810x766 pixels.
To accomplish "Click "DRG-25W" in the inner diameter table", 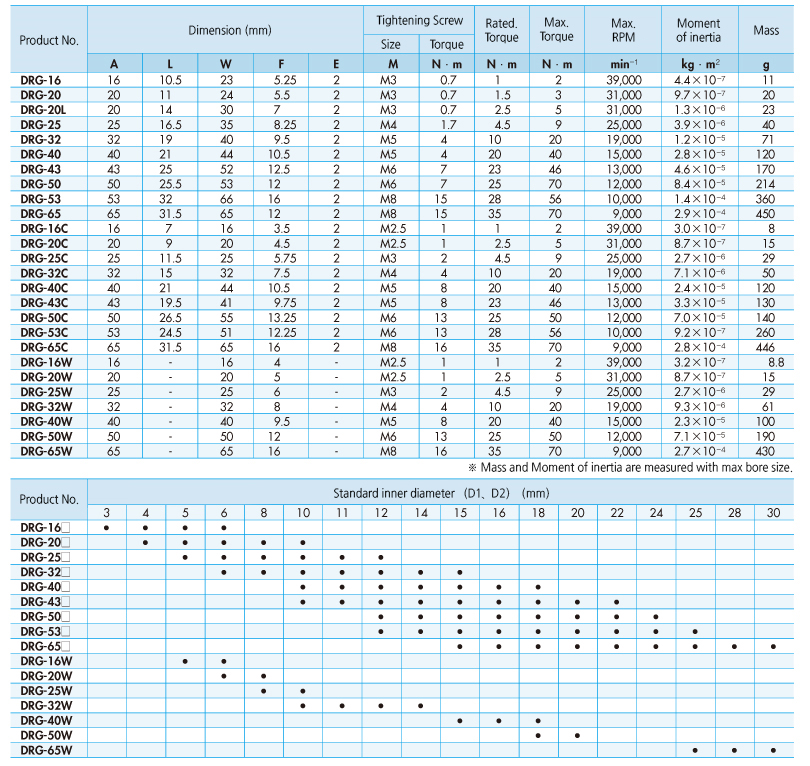I will (46, 691).
